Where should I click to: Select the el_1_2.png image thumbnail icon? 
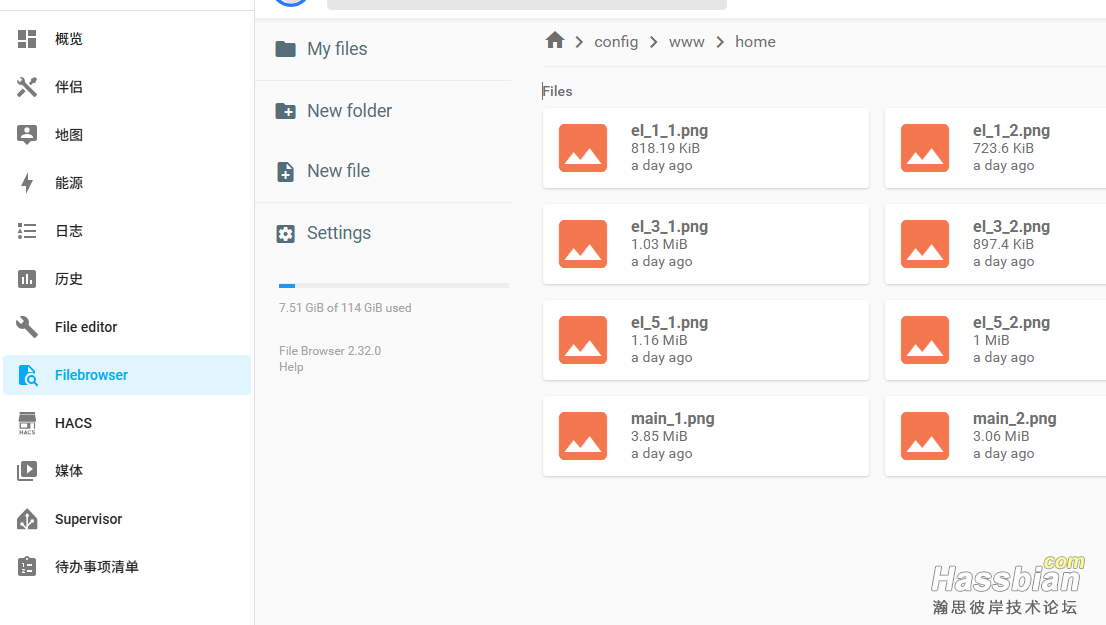coord(925,148)
